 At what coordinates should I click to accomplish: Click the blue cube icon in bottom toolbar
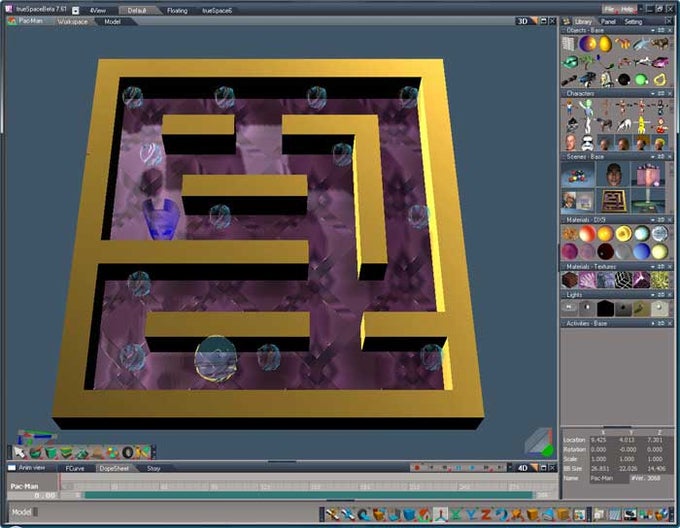click(x=409, y=515)
